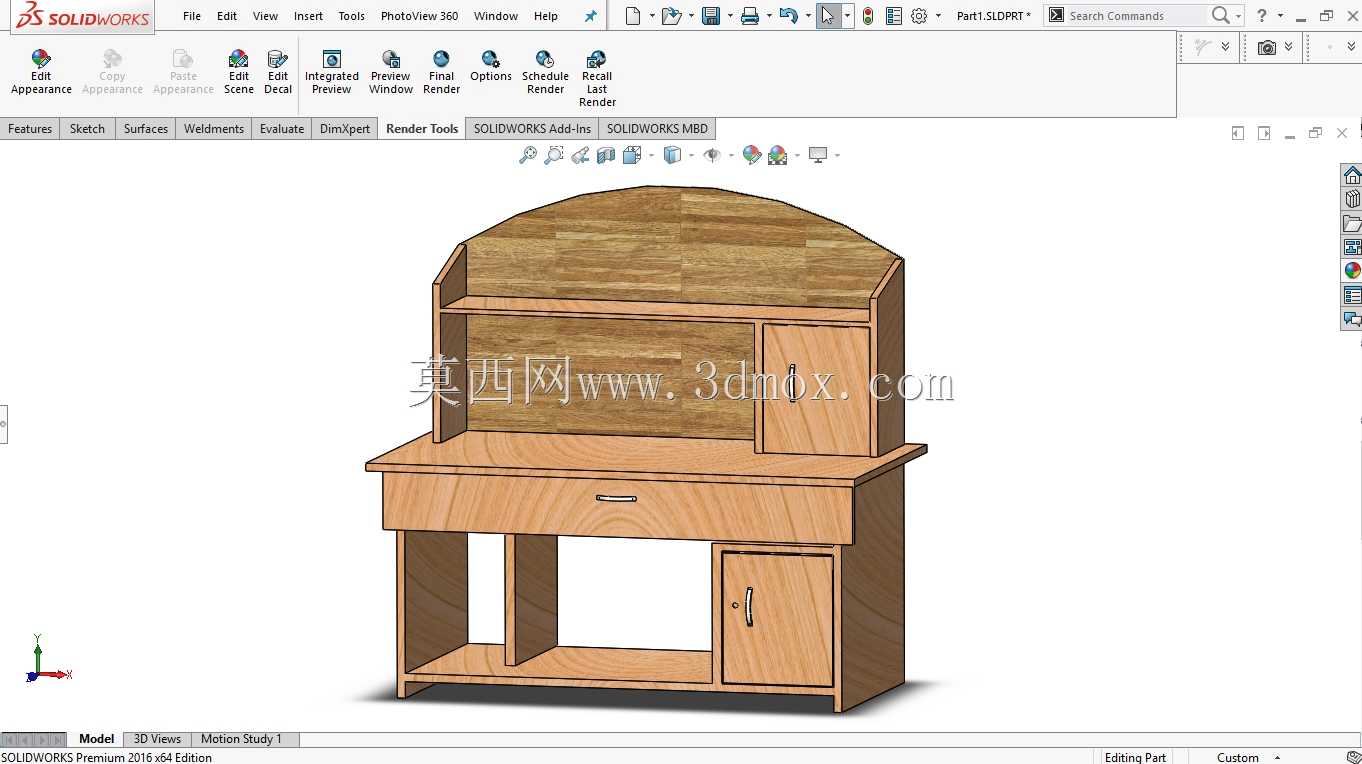1362x764 pixels.
Task: Open the Motion Study 1 tab
Action: click(x=241, y=739)
